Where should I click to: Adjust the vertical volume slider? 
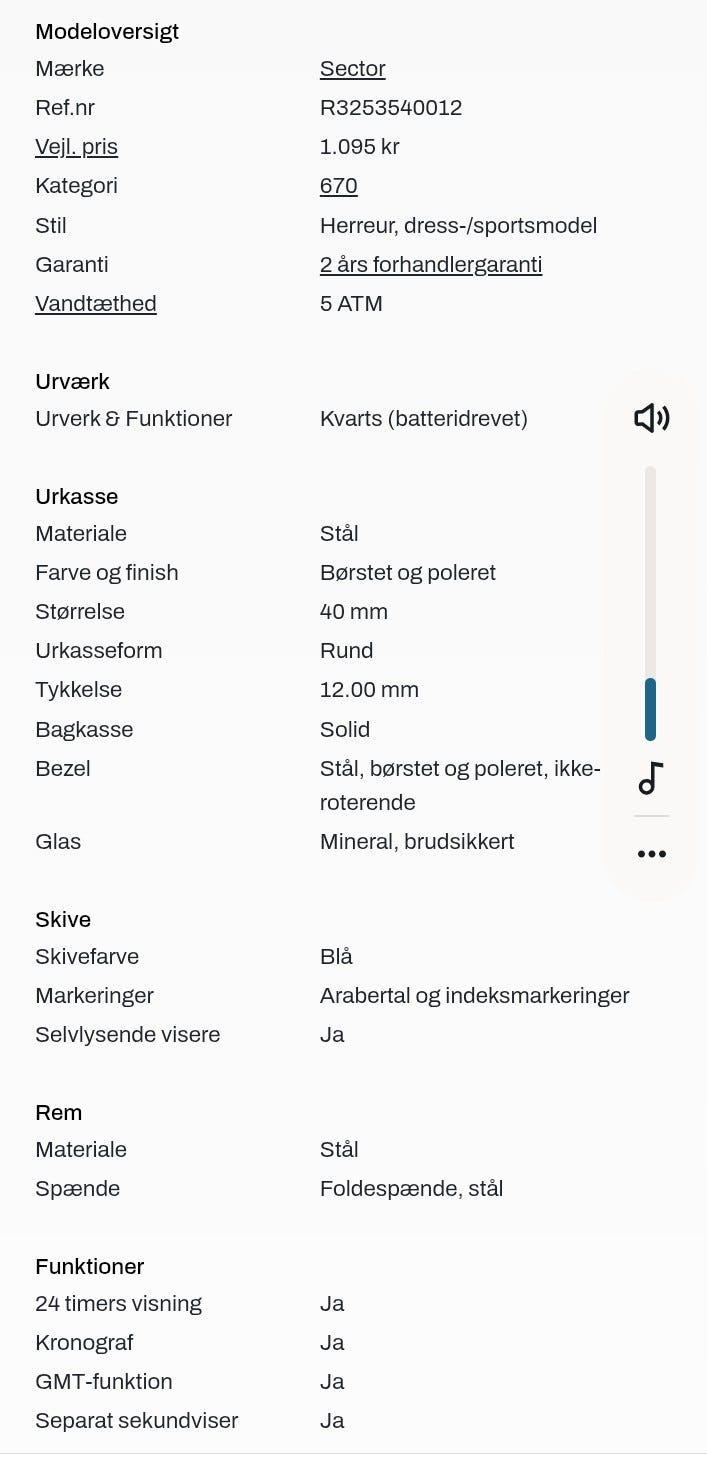[x=650, y=603]
